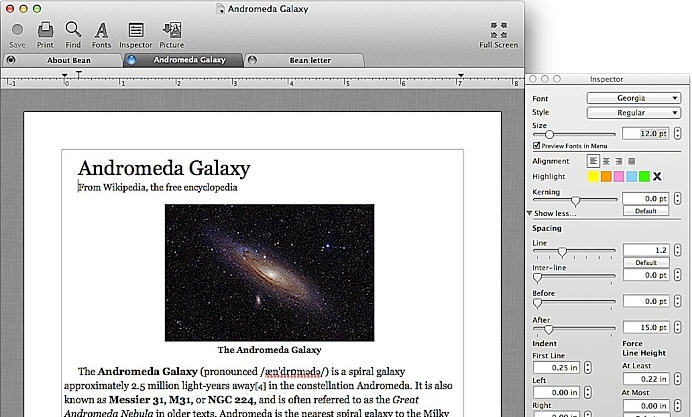Click the Before spacing slider
The width and height of the screenshot is (692, 417).
pyautogui.click(x=574, y=303)
